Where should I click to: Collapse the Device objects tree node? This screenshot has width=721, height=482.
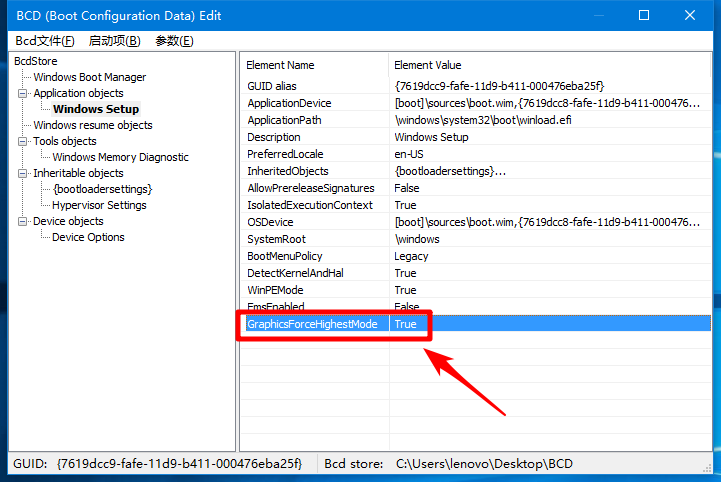24,221
